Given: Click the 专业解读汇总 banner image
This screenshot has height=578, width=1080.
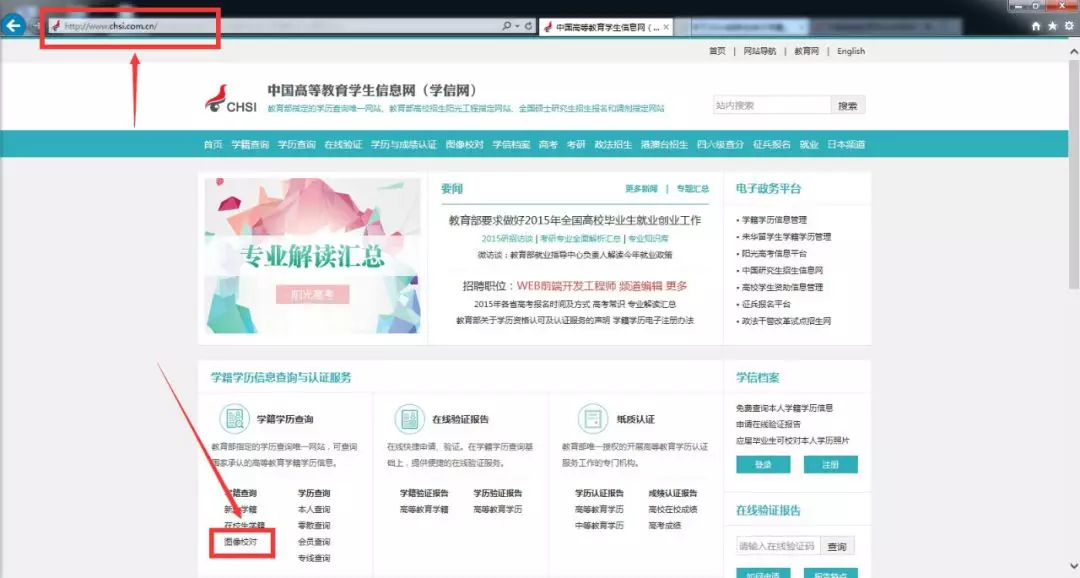Looking at the screenshot, I should click(x=312, y=255).
